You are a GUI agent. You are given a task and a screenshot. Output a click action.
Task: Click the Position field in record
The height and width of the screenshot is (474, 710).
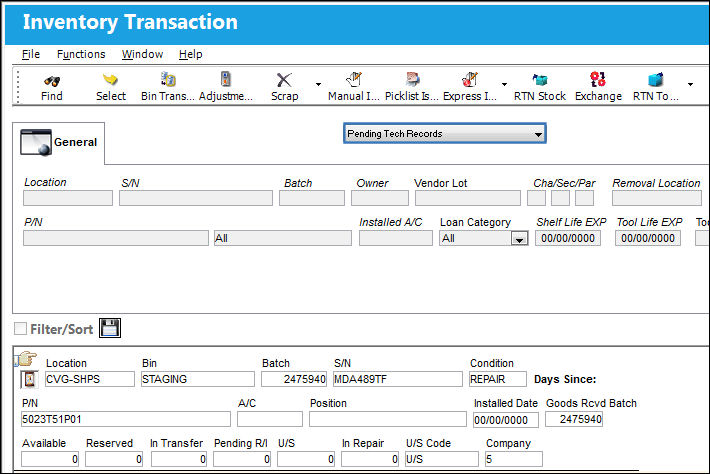pos(388,419)
